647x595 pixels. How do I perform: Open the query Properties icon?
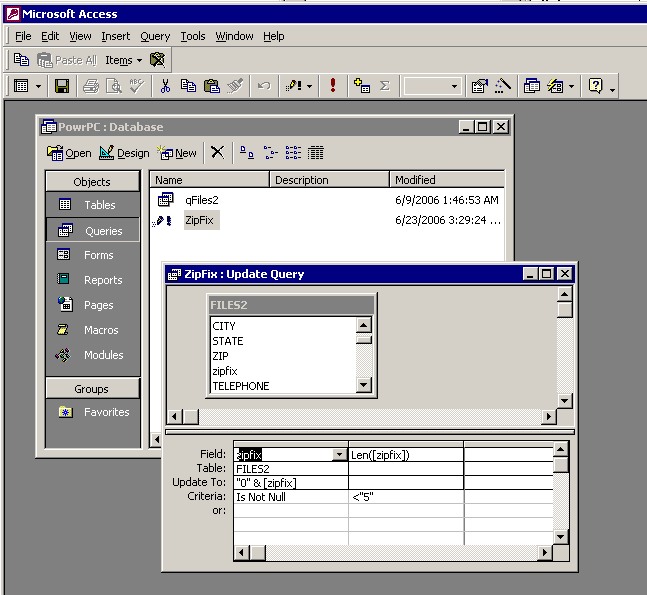point(479,86)
